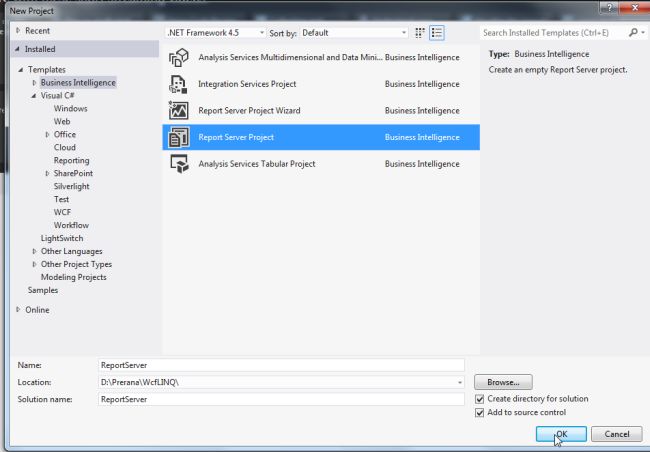Select Integration Services Project template row

[321, 84]
